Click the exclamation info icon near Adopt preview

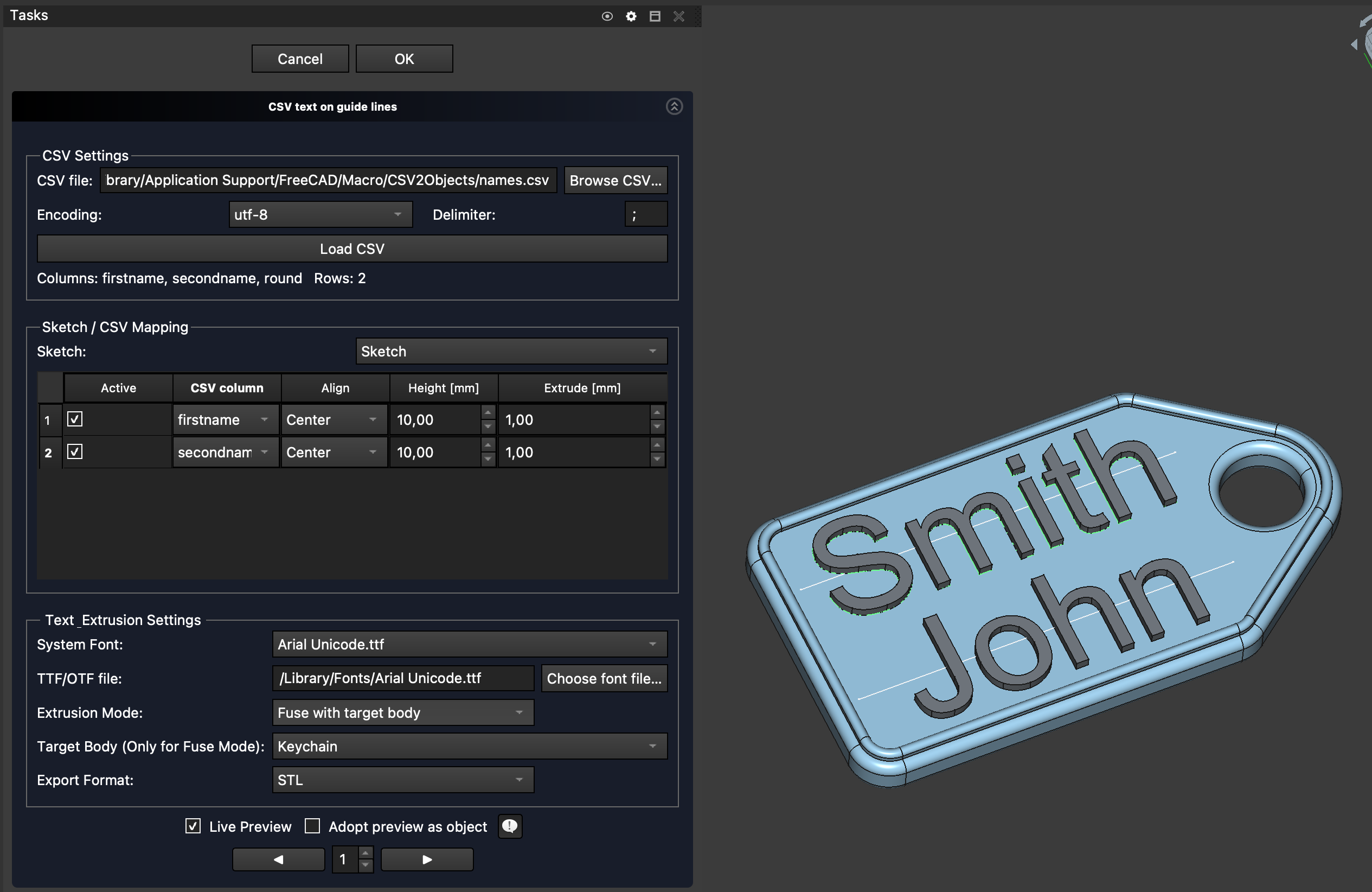tap(510, 826)
